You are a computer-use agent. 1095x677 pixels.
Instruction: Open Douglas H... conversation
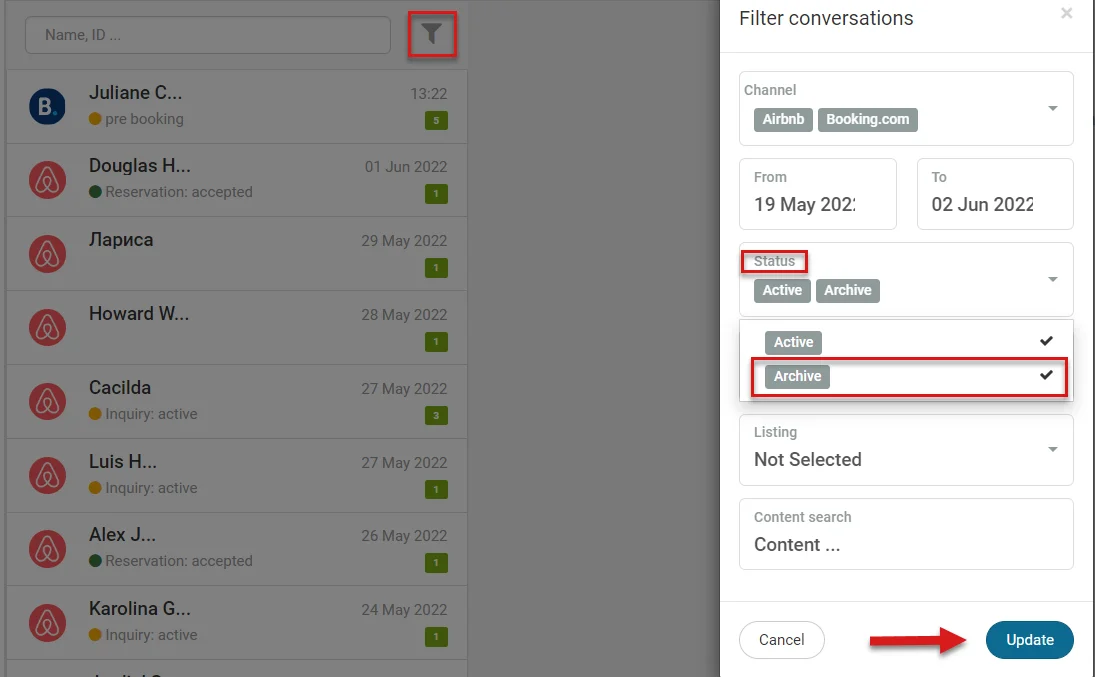[x=237, y=180]
